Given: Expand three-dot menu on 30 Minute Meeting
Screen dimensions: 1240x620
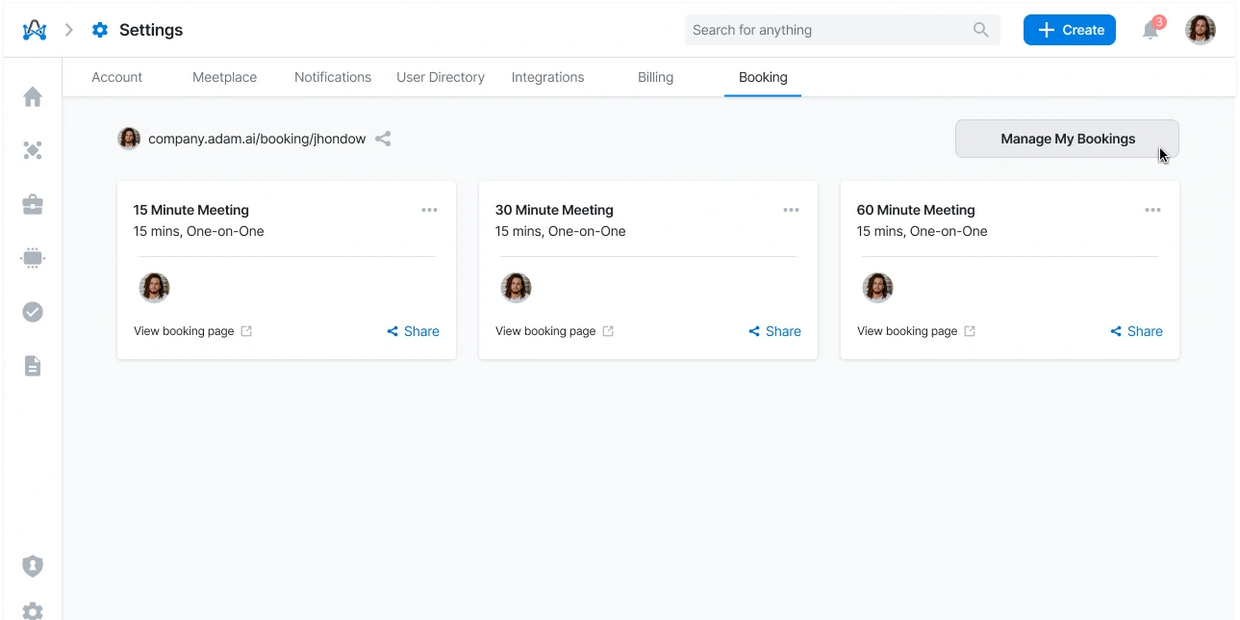Looking at the screenshot, I should (791, 210).
